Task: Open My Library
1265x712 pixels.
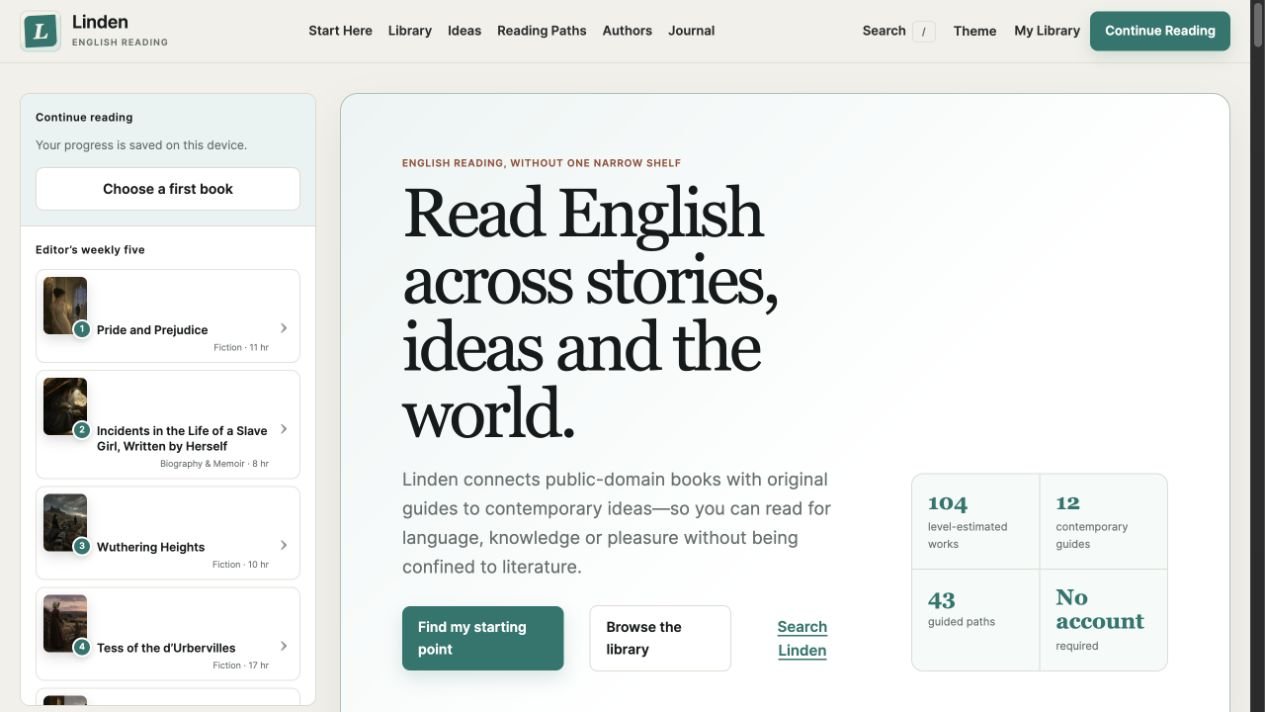Action: pyautogui.click(x=1047, y=31)
